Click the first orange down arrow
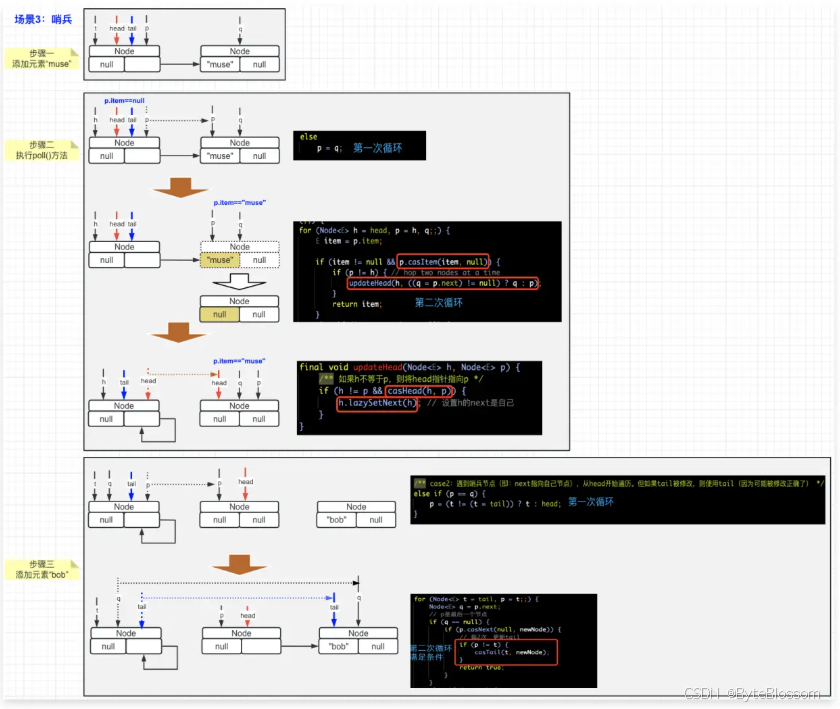 (x=180, y=188)
